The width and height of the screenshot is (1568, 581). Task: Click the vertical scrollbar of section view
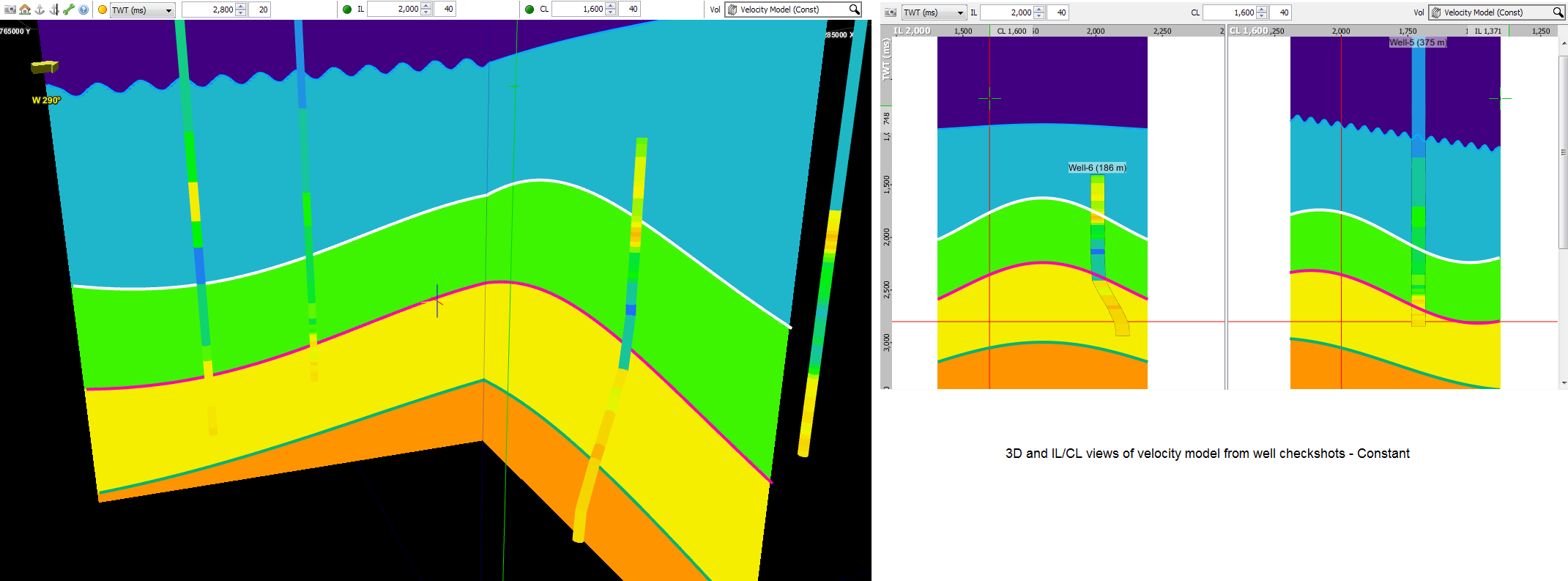click(1564, 212)
